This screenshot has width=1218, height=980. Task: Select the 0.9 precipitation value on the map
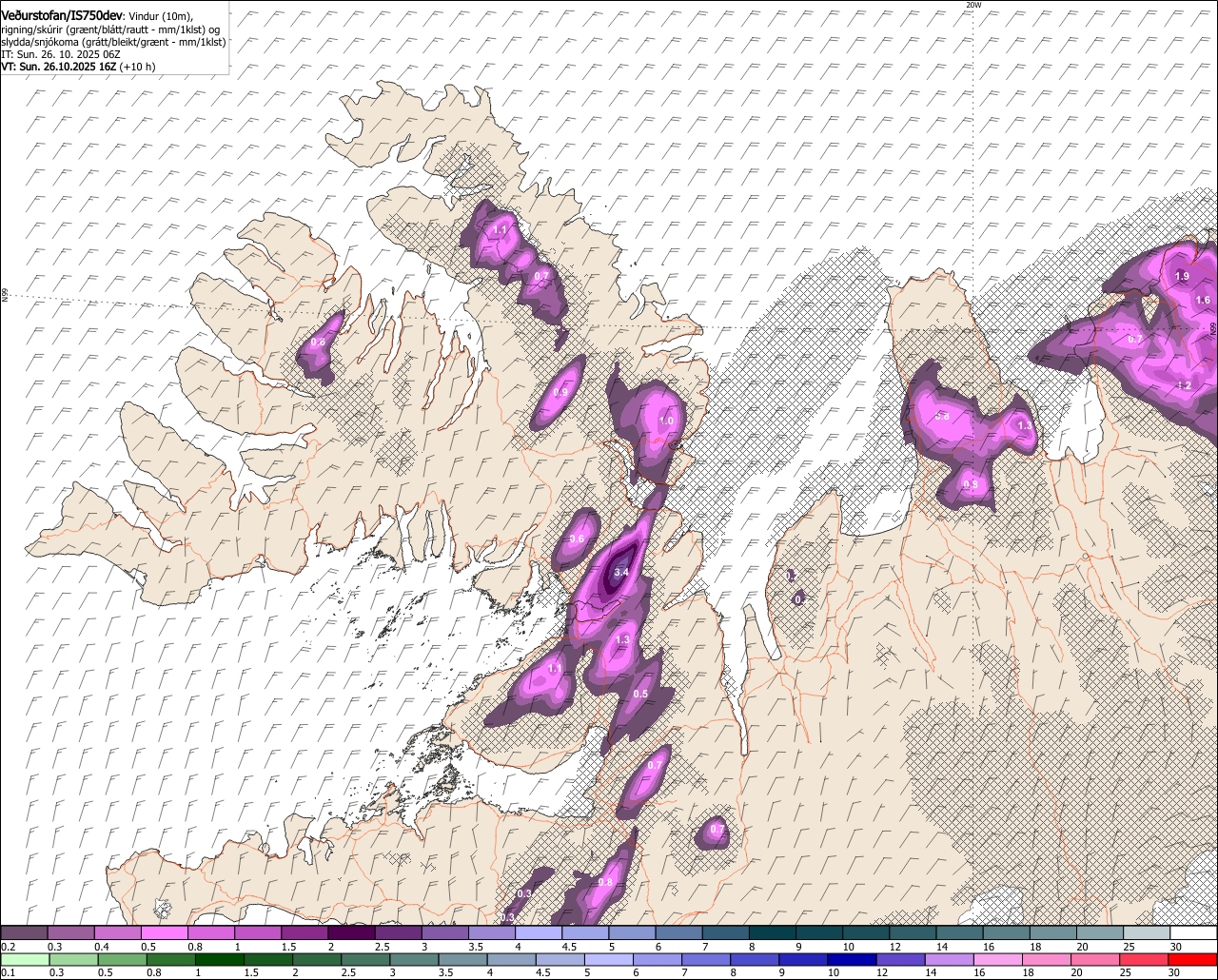click(560, 392)
